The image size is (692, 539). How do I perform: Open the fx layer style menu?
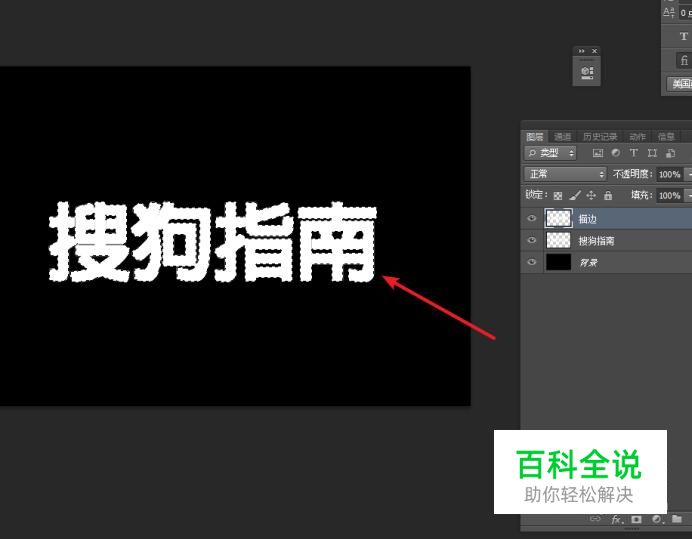(617, 520)
